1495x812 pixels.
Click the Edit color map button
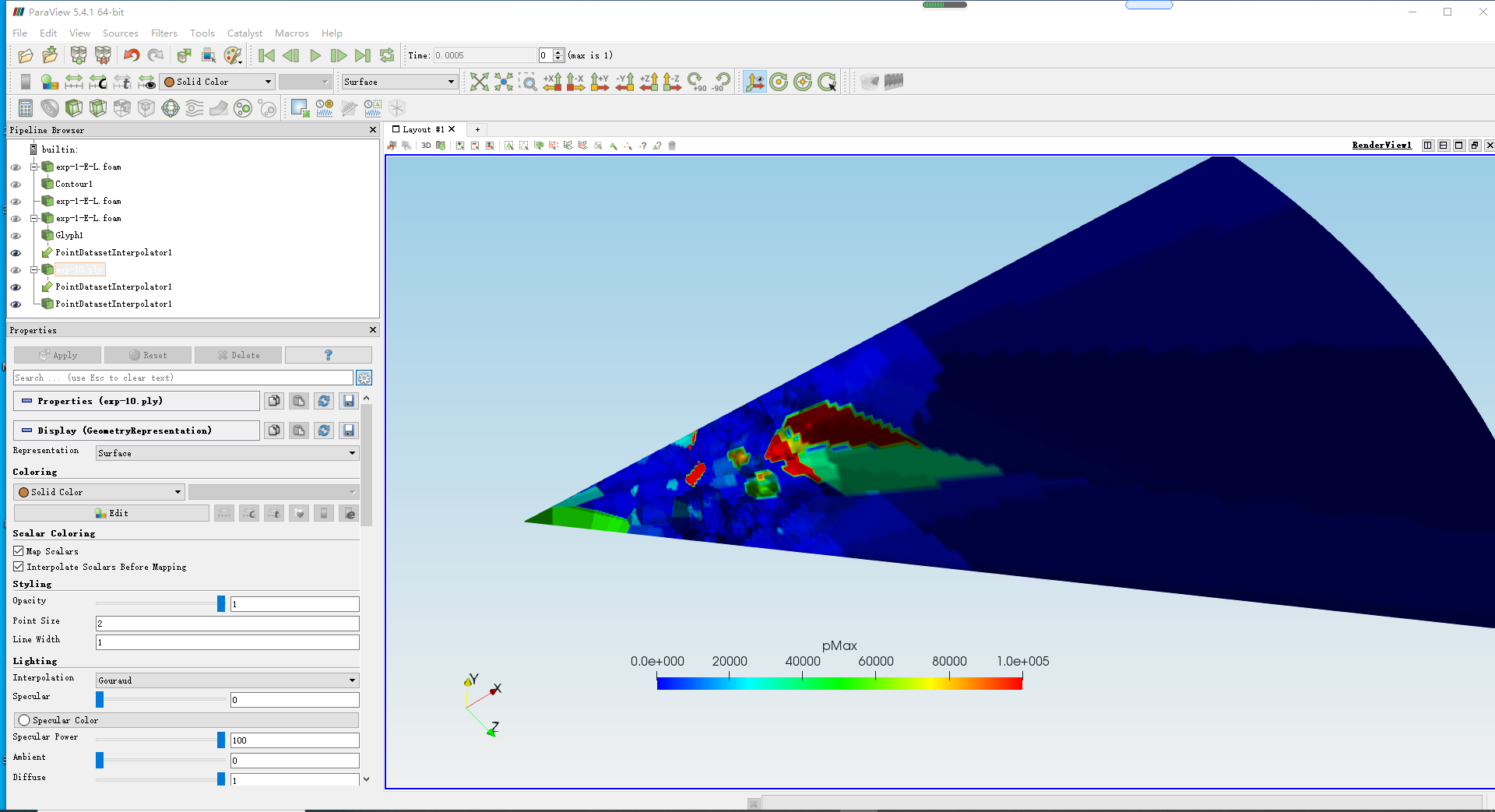pyautogui.click(x=111, y=513)
